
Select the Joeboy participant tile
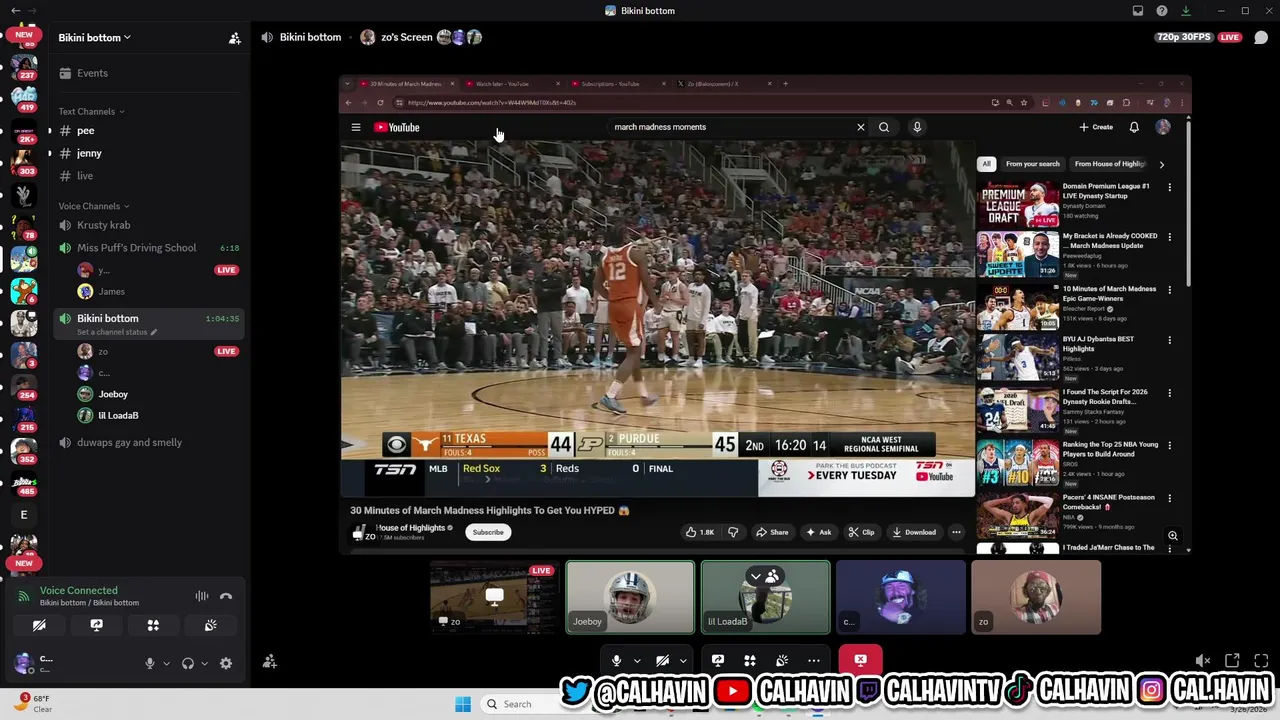pyautogui.click(x=630, y=597)
